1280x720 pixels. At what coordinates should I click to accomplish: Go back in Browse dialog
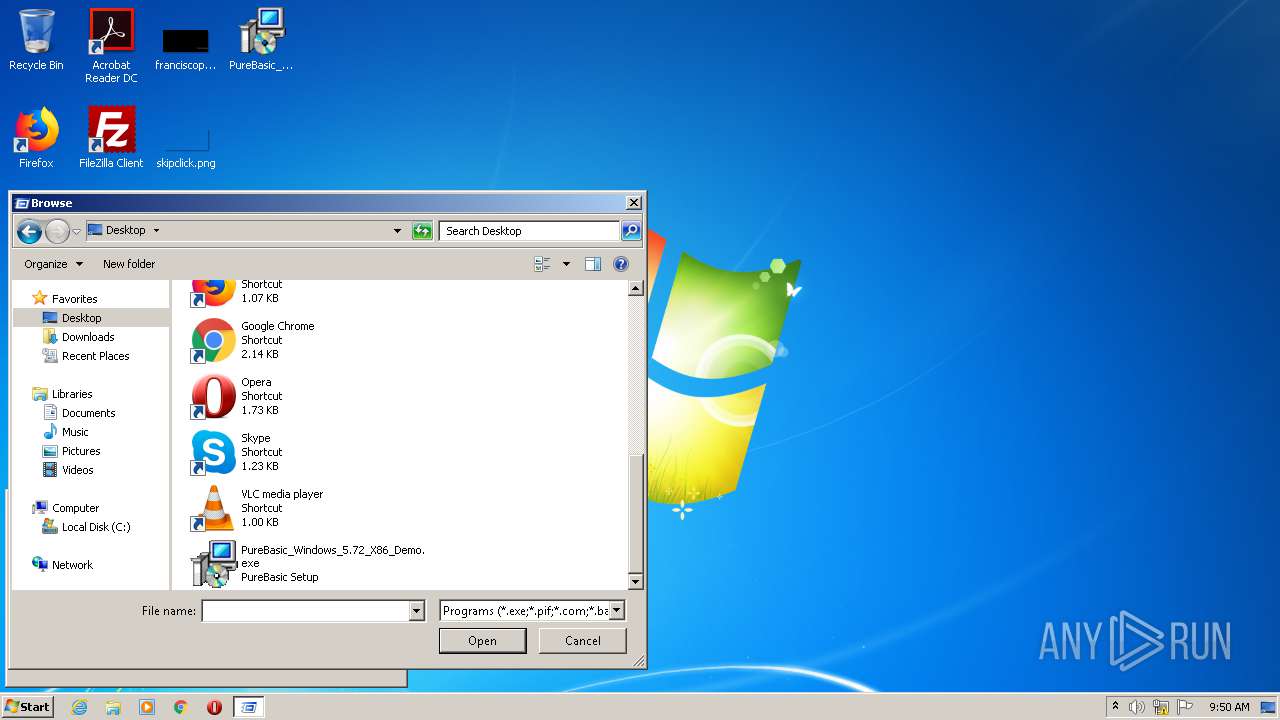click(29, 232)
